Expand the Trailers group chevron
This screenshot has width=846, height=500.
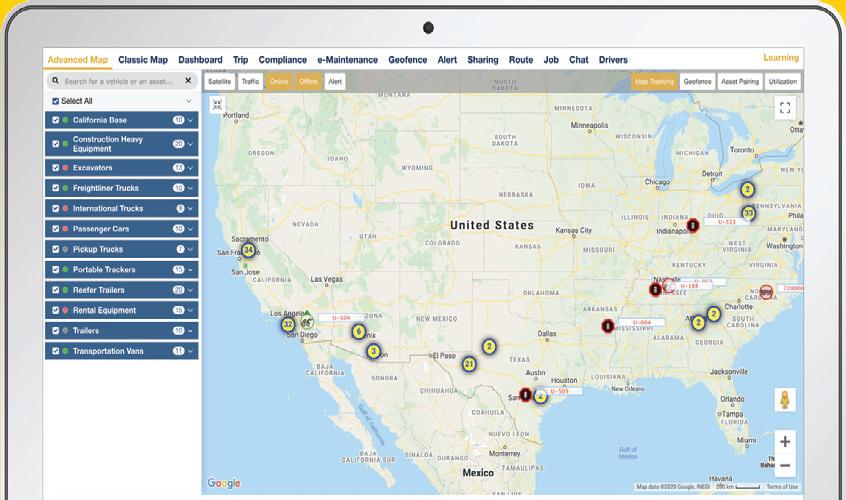click(190, 331)
